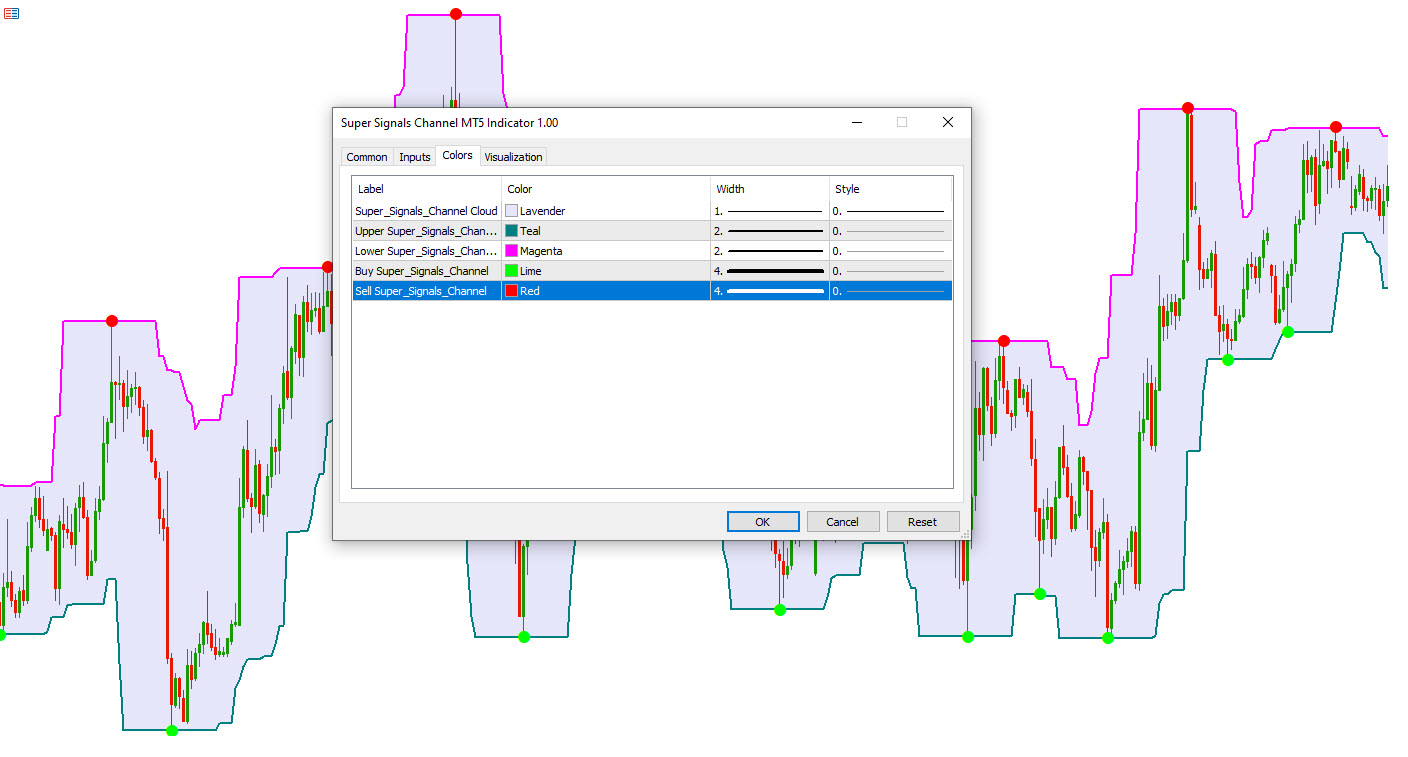Open the Style selector for the Upper channel line
Screen dimensions: 1408x757
pos(888,231)
